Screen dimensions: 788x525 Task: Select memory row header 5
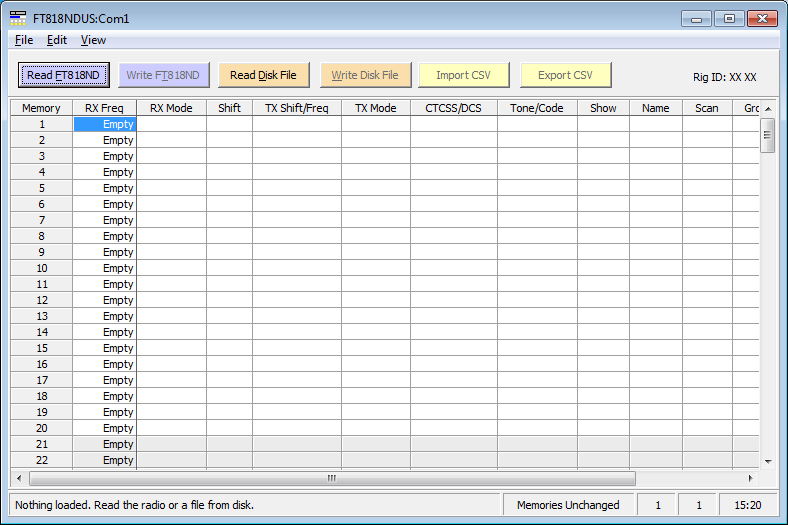tap(42, 188)
